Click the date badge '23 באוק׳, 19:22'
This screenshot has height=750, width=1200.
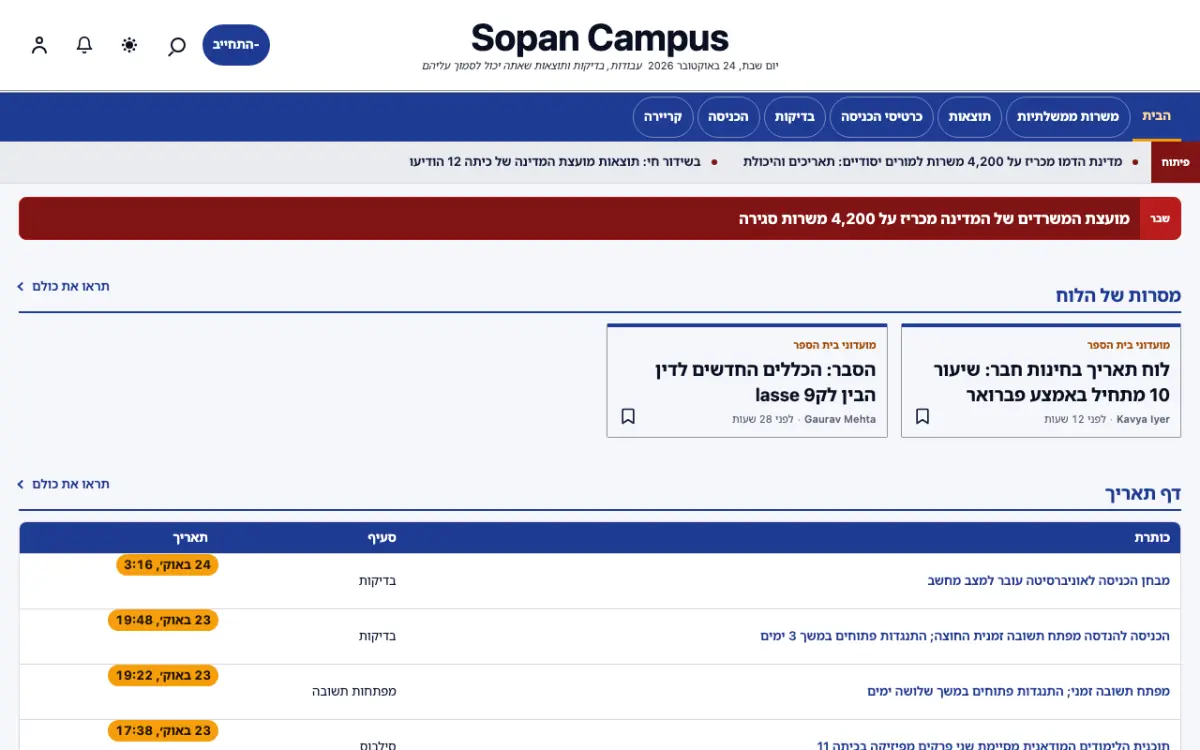pos(163,675)
